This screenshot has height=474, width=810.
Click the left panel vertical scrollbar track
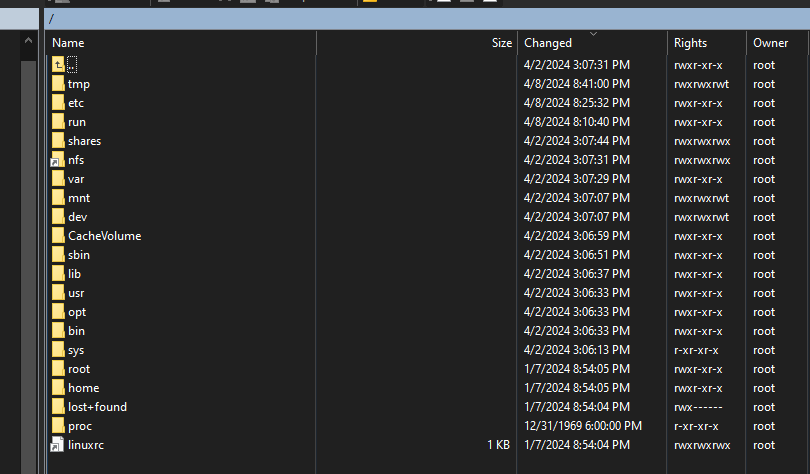(x=28, y=267)
